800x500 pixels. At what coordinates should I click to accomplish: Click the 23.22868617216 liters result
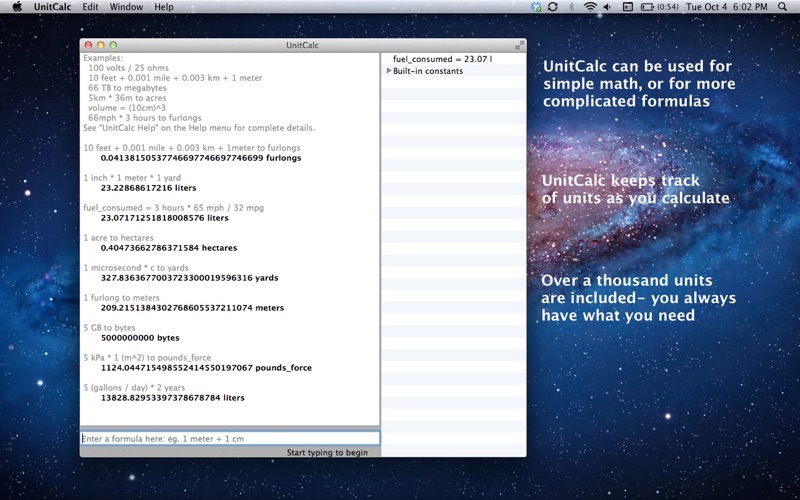click(148, 188)
